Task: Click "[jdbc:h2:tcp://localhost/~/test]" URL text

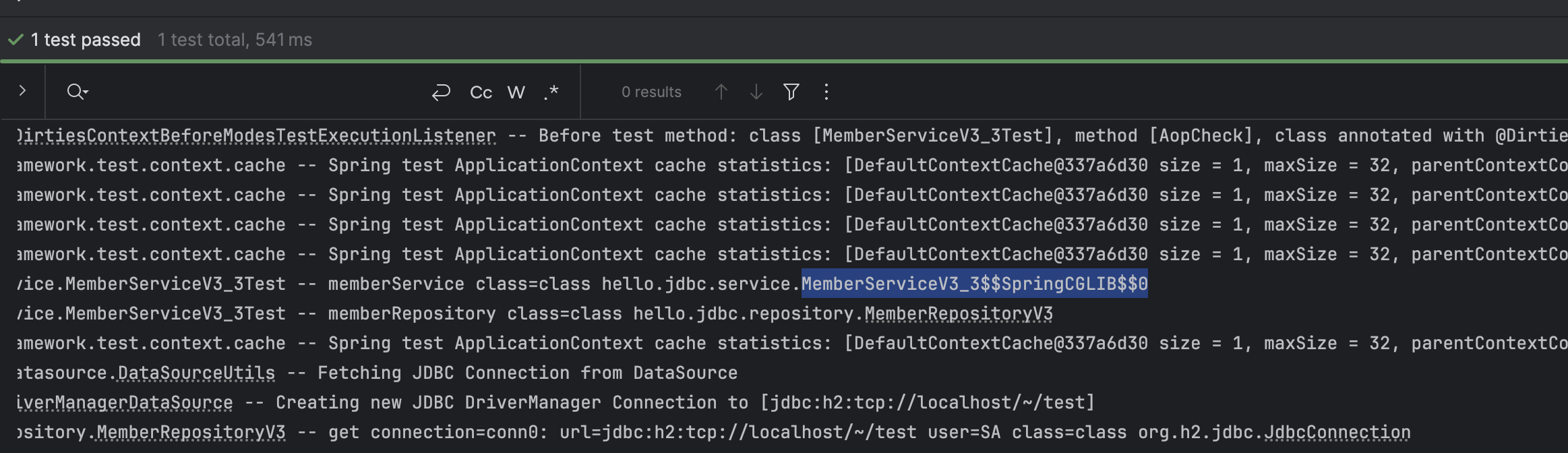Action: point(928,402)
